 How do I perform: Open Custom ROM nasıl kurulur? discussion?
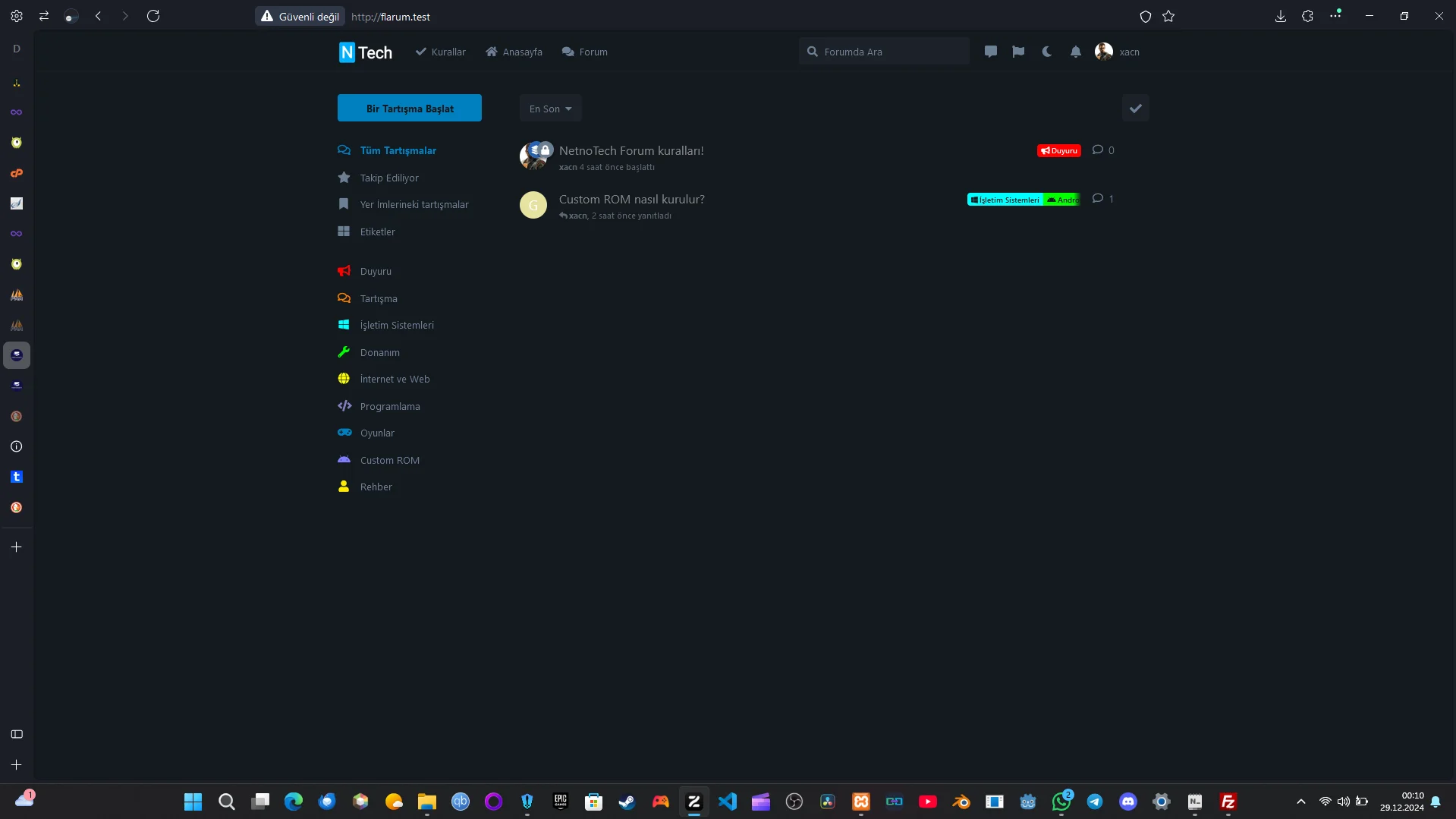[x=632, y=199]
